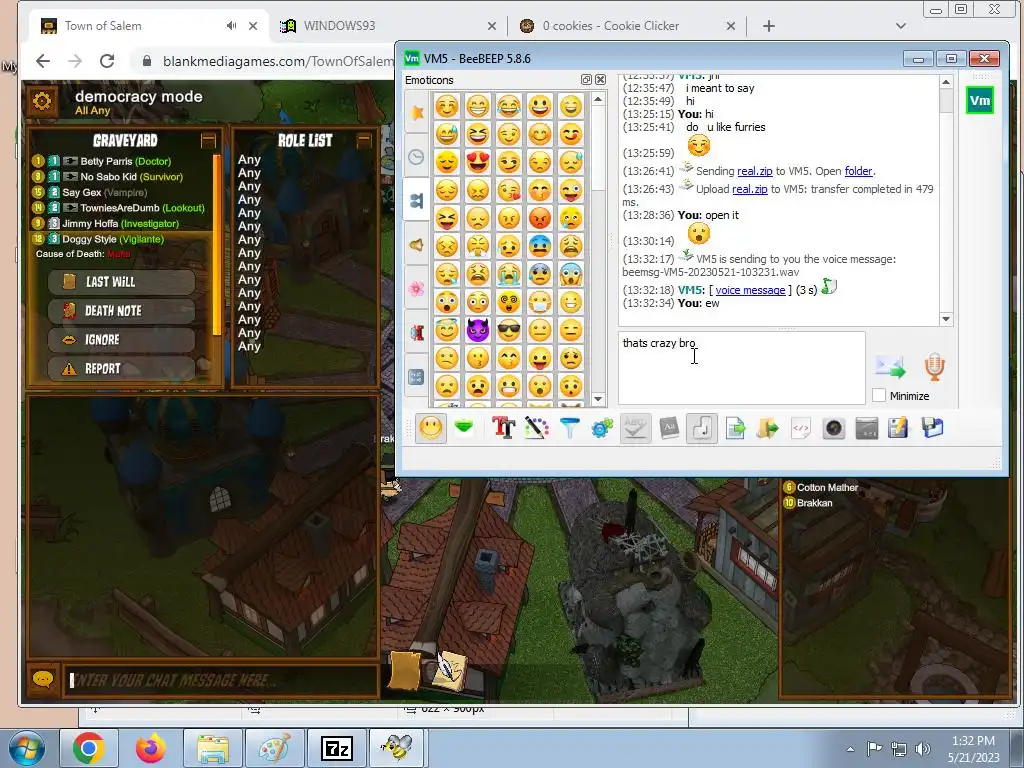
Task: Open the Last Will button
Action: pyautogui.click(x=121, y=282)
